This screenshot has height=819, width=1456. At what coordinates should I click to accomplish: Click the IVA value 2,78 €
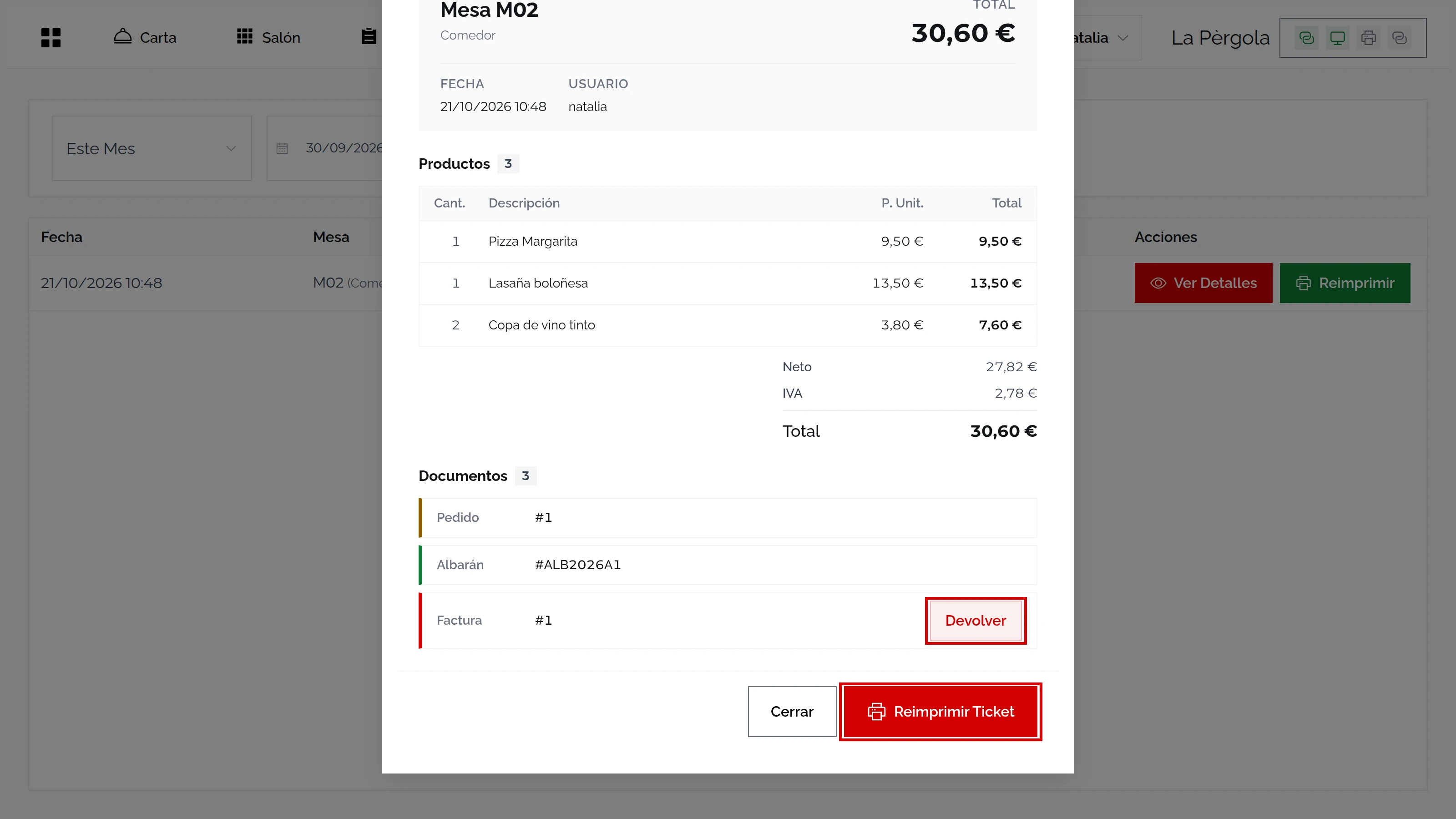click(1016, 394)
